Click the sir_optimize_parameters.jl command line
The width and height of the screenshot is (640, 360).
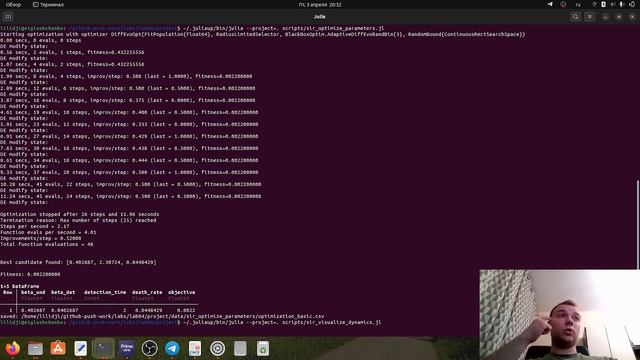point(192,28)
